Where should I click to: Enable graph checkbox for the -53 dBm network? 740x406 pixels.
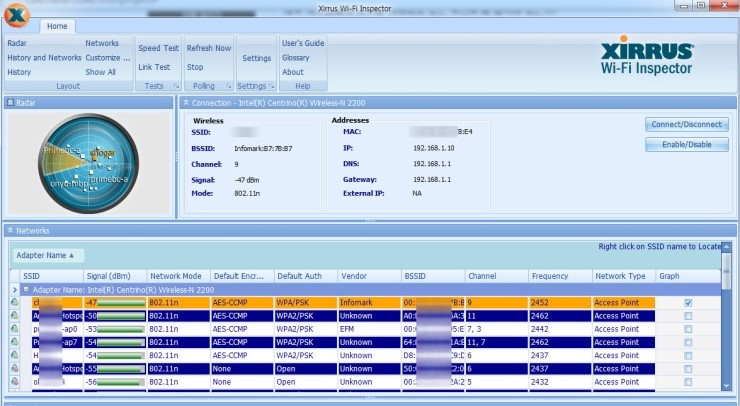pos(688,329)
